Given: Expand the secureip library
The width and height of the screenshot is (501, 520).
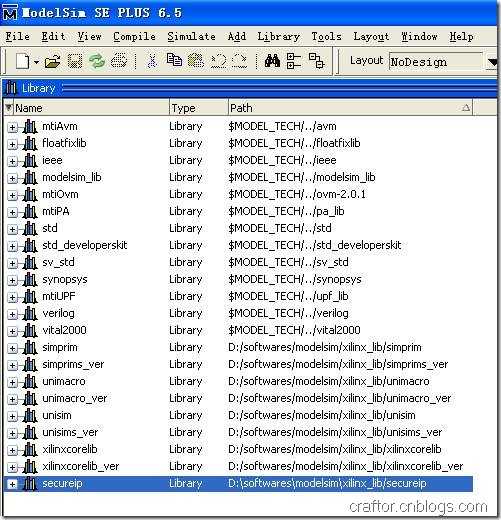Looking at the screenshot, I should click(12, 484).
